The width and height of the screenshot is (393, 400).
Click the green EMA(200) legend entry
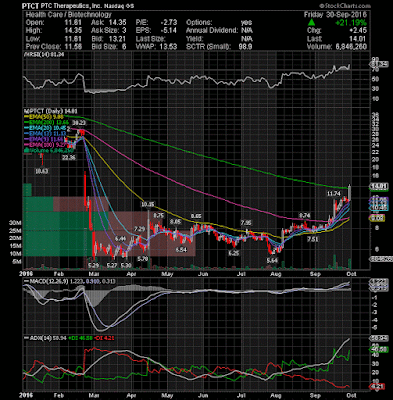tap(45, 122)
